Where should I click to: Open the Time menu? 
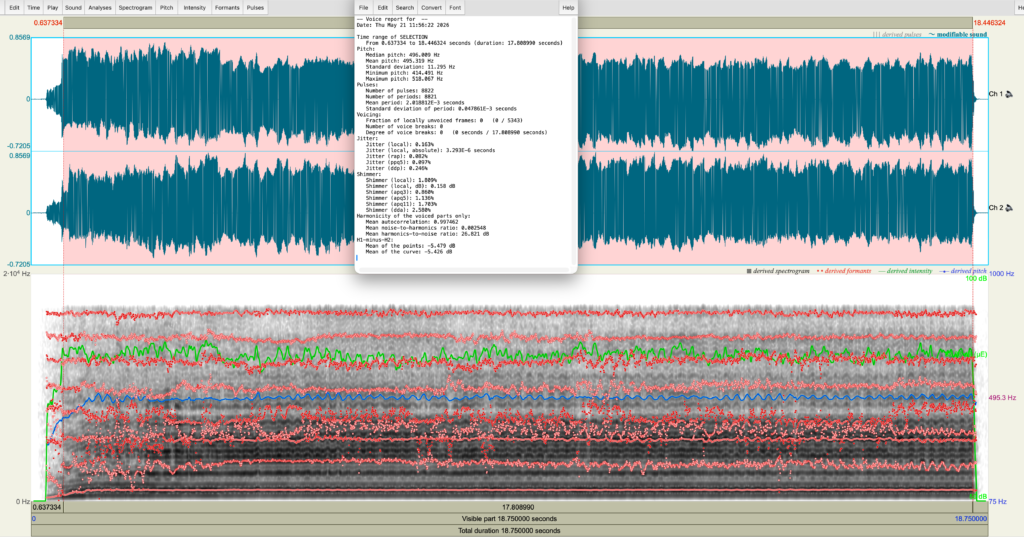[x=33, y=8]
